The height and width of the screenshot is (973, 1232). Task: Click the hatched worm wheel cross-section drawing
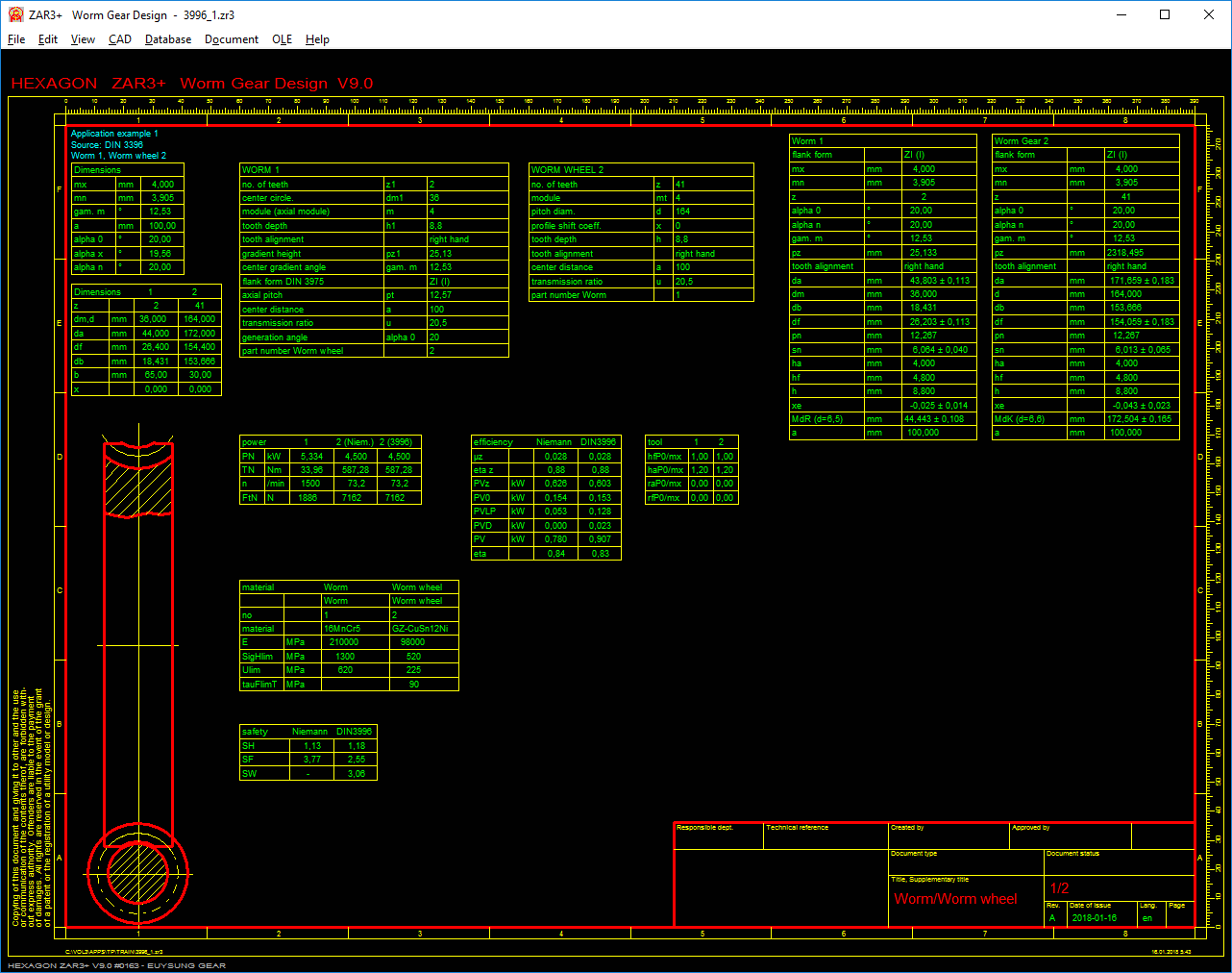[138, 480]
